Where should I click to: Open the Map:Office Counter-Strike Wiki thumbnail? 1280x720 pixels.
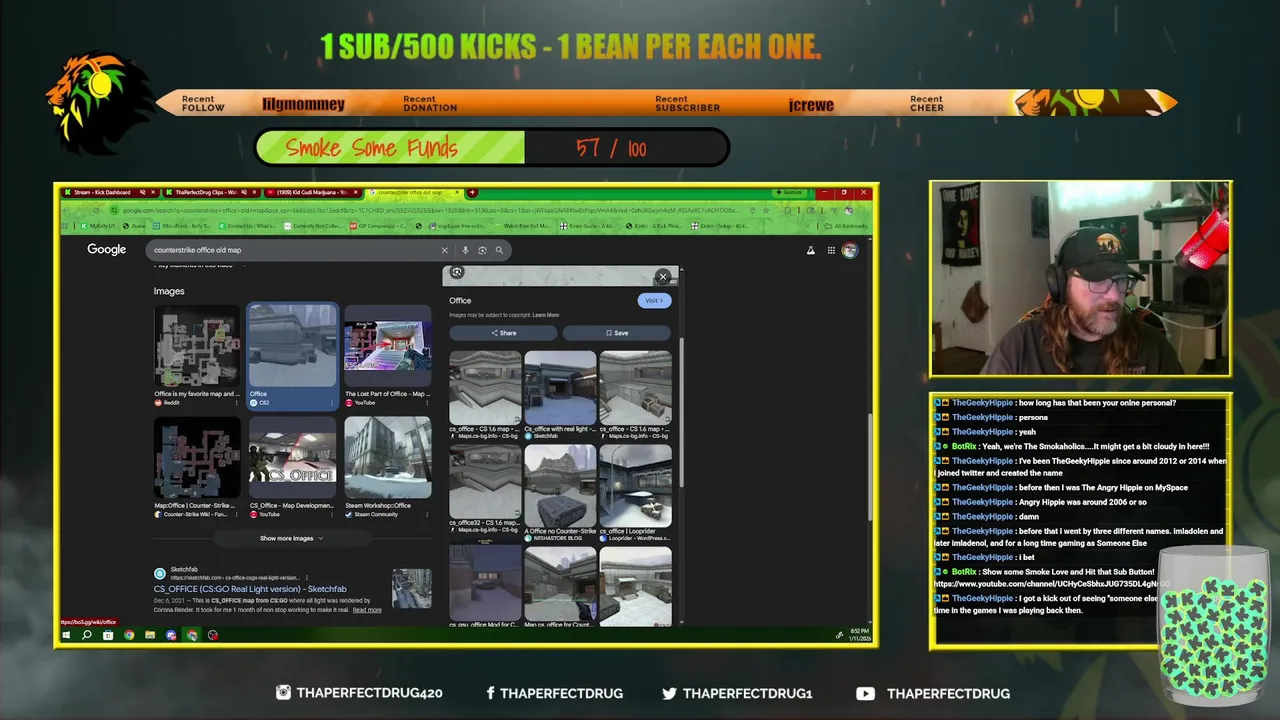[x=197, y=458]
